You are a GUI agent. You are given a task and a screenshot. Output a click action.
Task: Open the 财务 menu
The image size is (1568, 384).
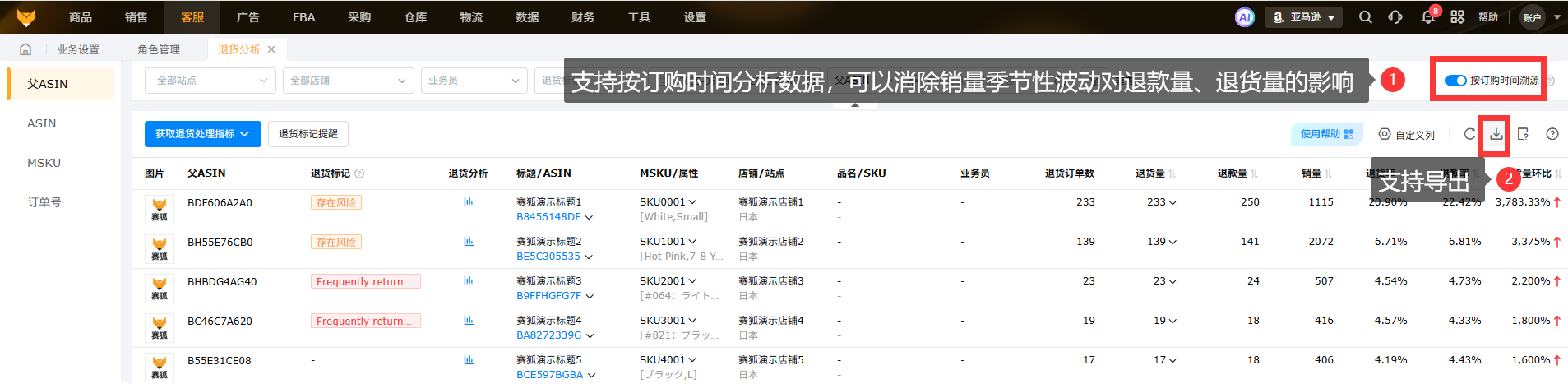tap(583, 17)
